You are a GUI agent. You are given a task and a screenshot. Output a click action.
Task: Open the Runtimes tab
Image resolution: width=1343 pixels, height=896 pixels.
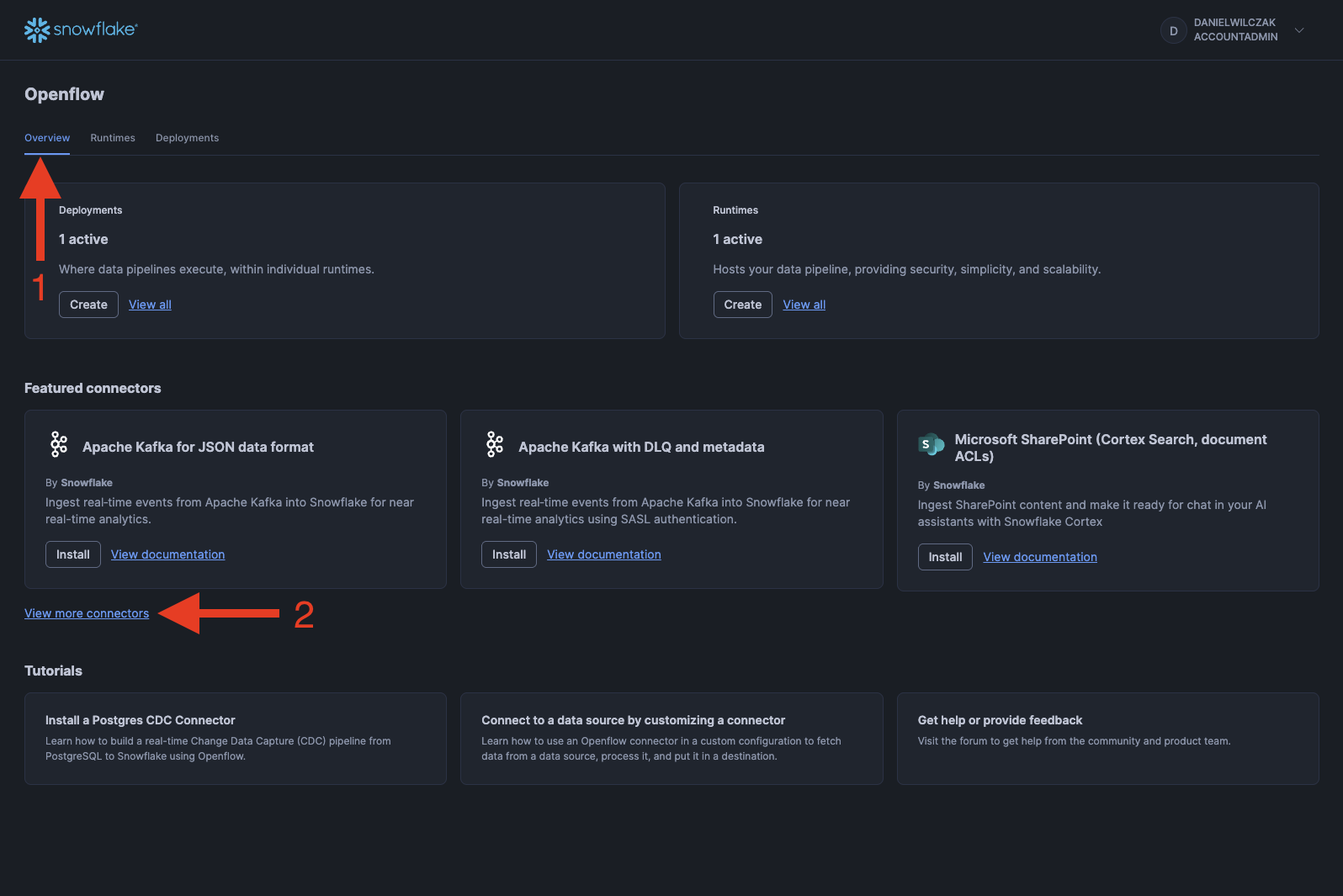coord(113,138)
